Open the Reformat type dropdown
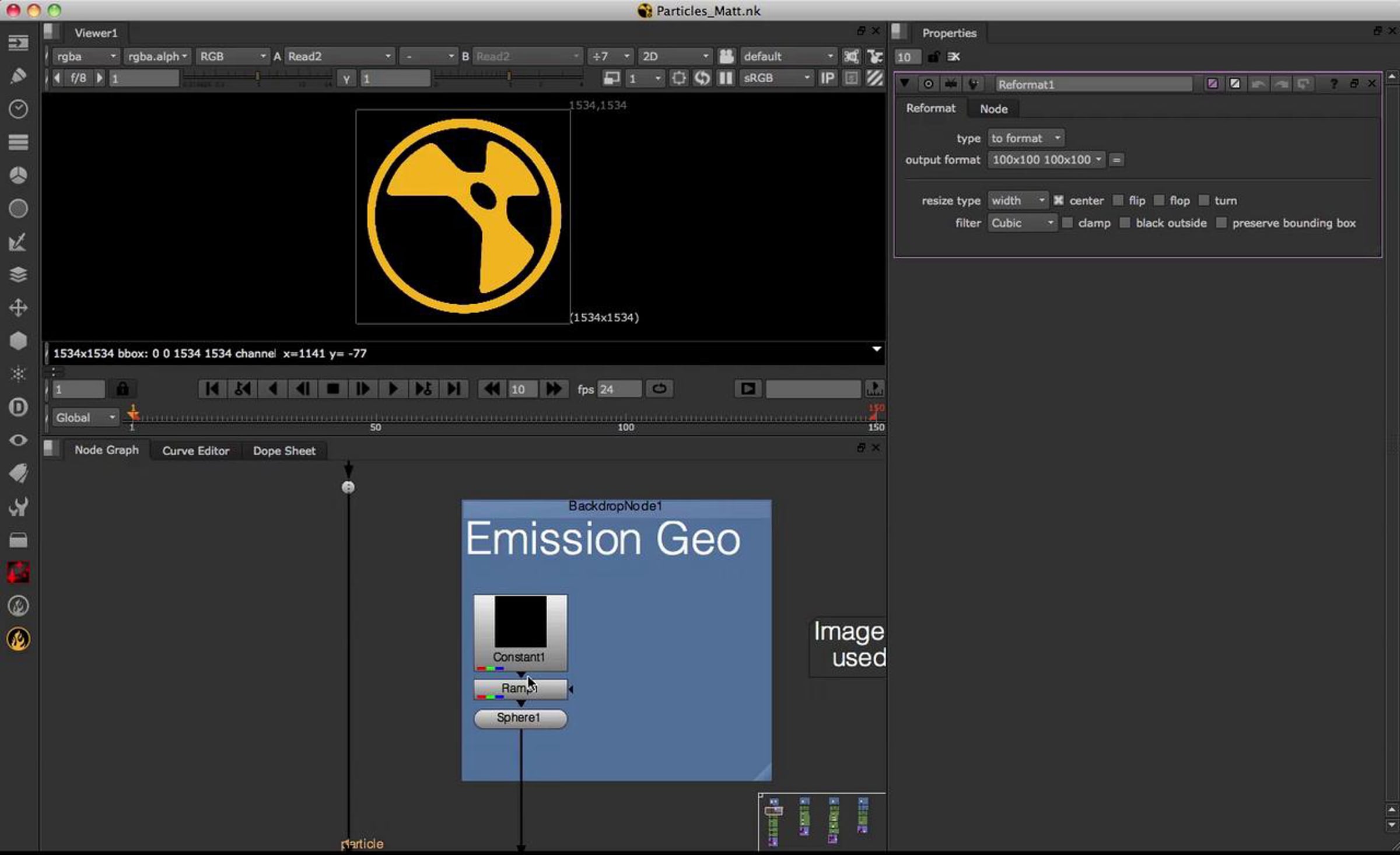The image size is (1400, 855). pyautogui.click(x=1025, y=138)
